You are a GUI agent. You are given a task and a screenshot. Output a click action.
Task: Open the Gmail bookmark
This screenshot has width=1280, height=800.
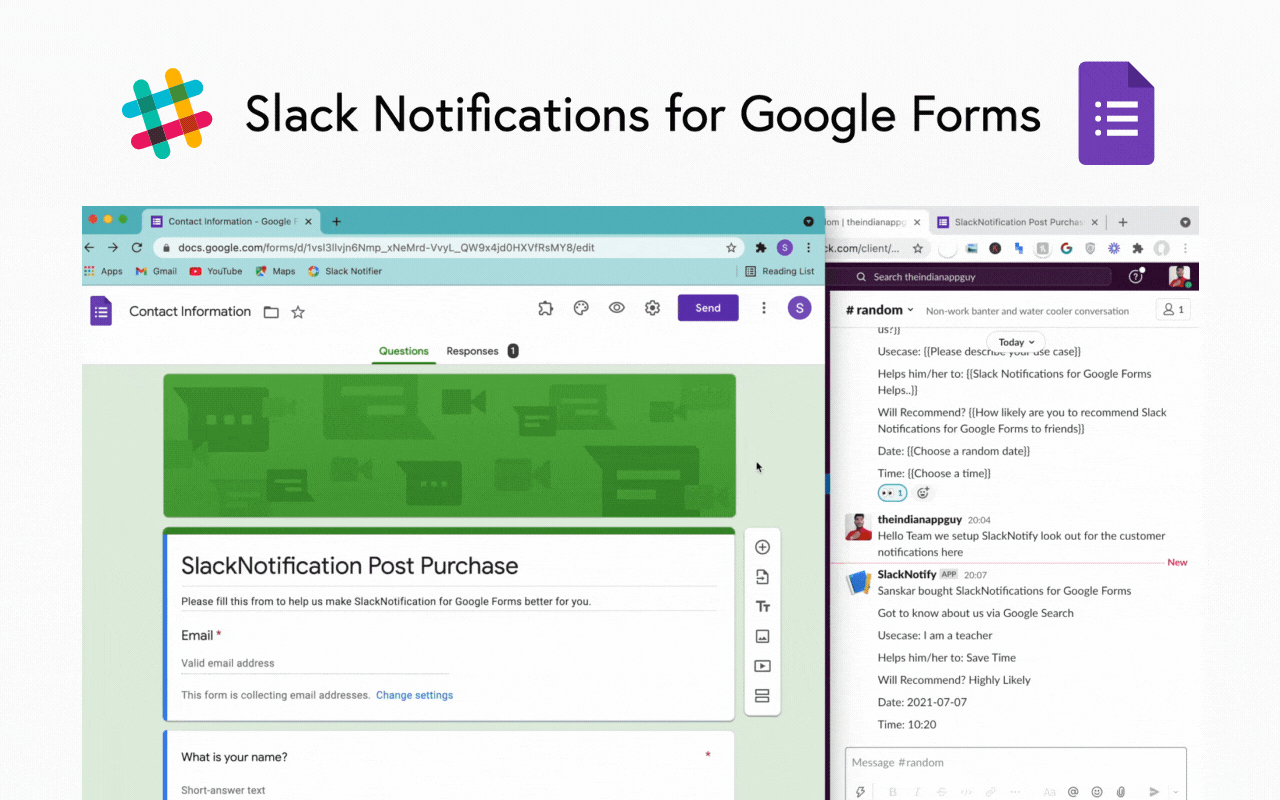[157, 271]
